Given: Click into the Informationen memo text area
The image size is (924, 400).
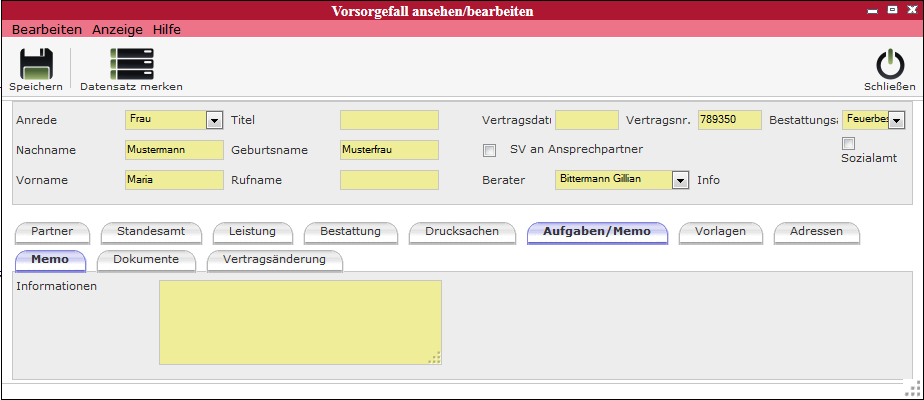Looking at the screenshot, I should coord(300,322).
